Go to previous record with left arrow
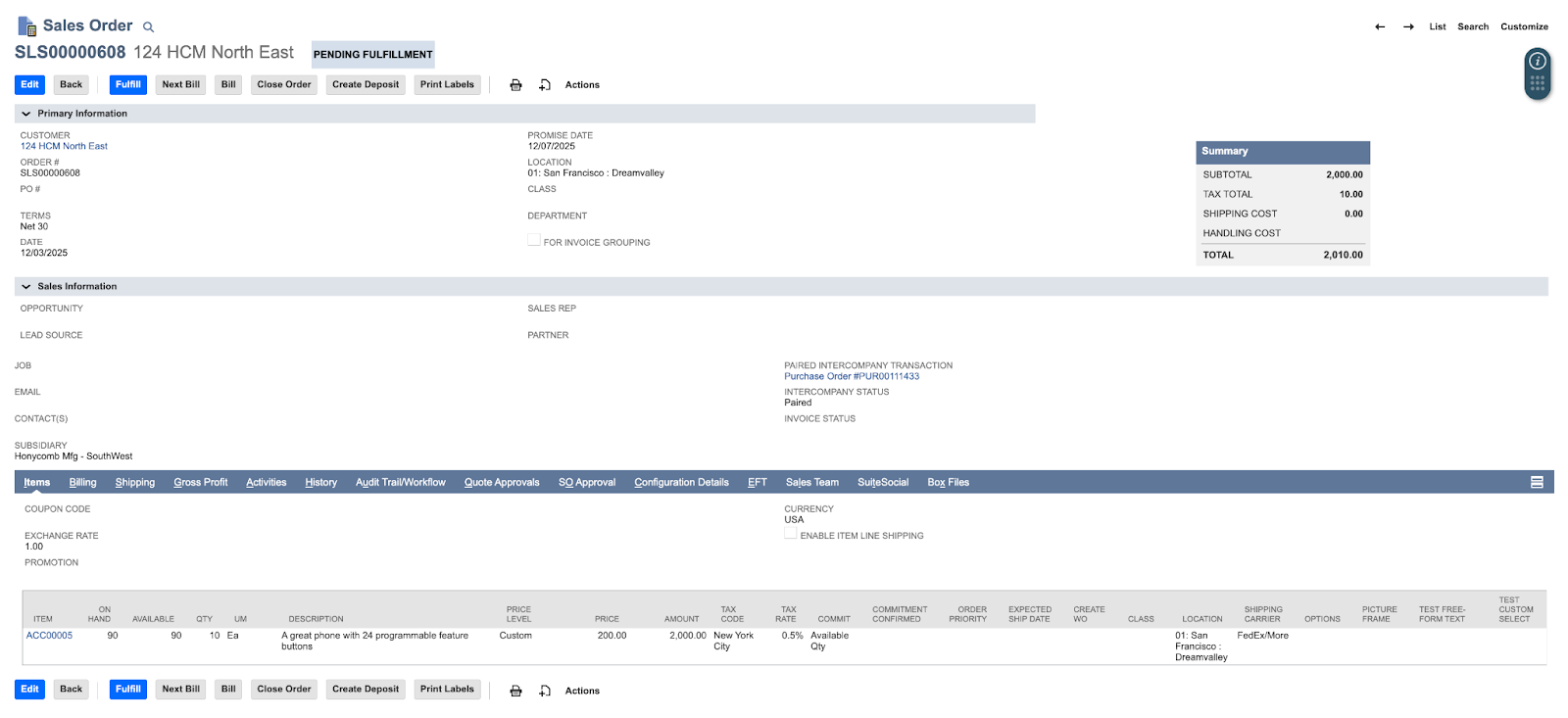Screen dimensions: 1568x718 coord(1380,26)
